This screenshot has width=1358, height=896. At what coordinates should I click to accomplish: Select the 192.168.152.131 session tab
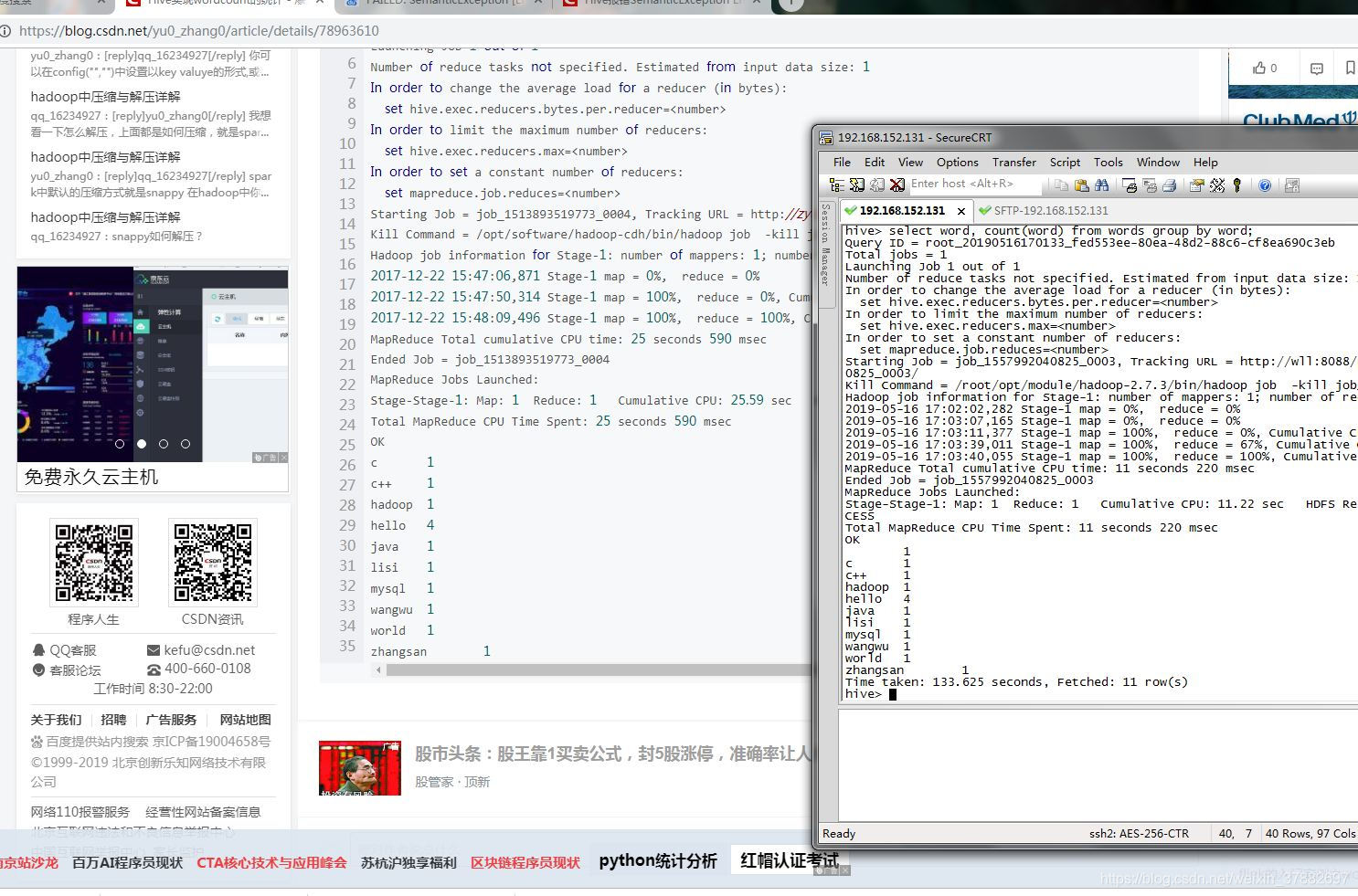click(x=902, y=210)
